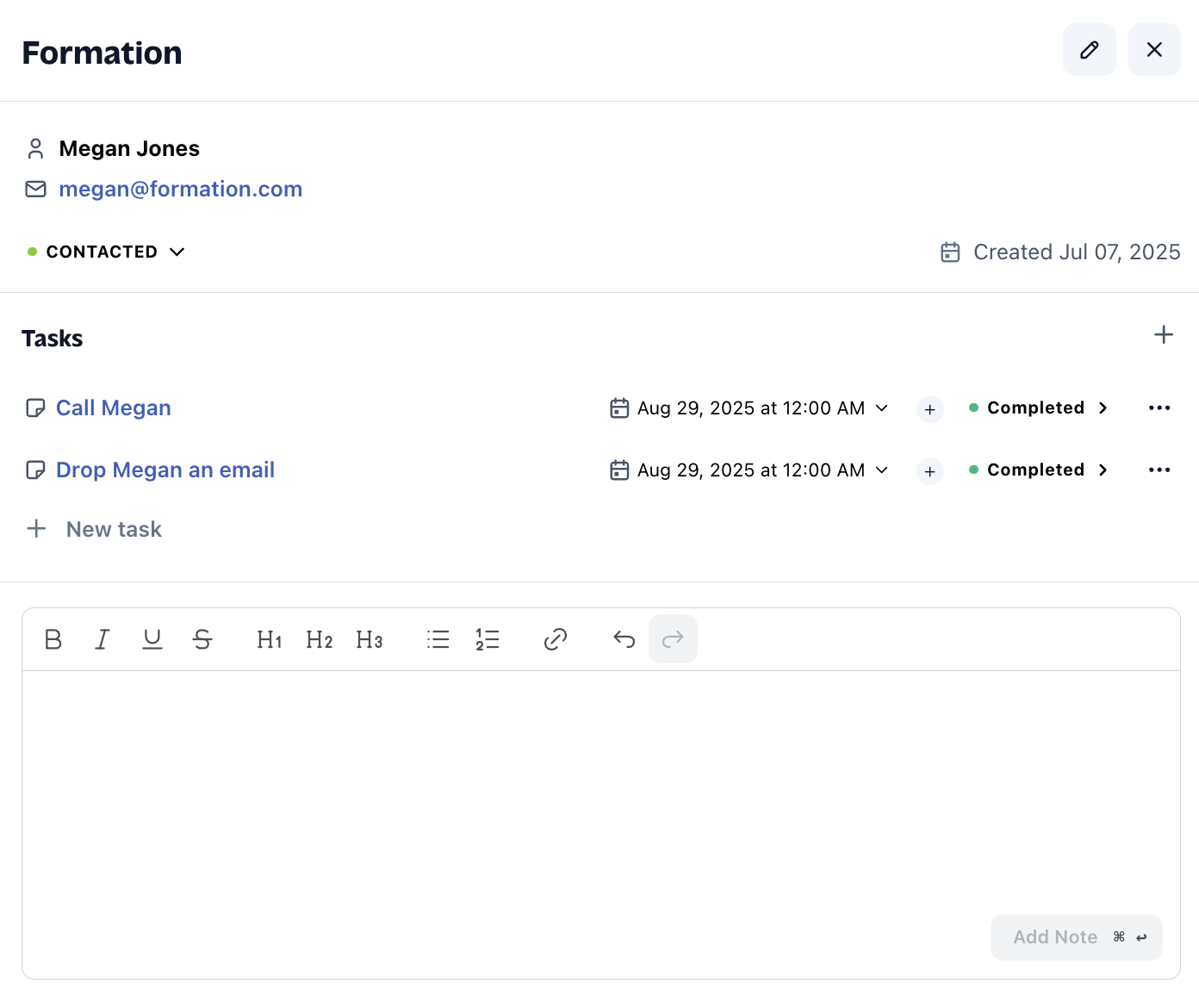Image resolution: width=1199 pixels, height=1008 pixels.
Task: Open the Drop Megan an email task
Action: click(165, 470)
